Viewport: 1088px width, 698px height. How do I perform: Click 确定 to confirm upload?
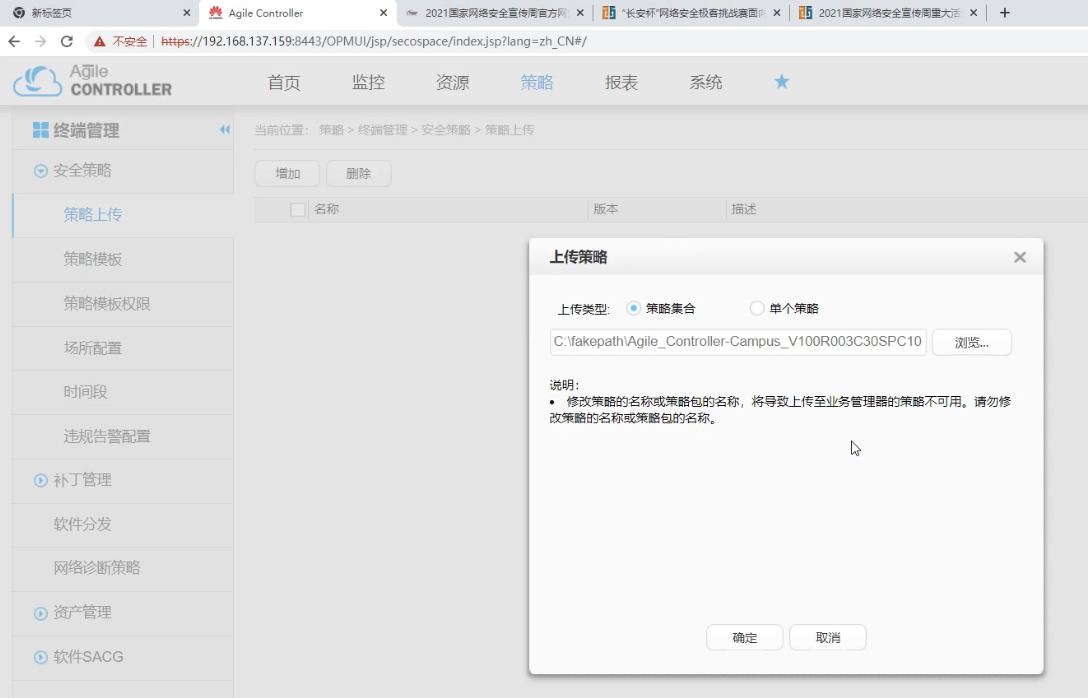click(745, 637)
